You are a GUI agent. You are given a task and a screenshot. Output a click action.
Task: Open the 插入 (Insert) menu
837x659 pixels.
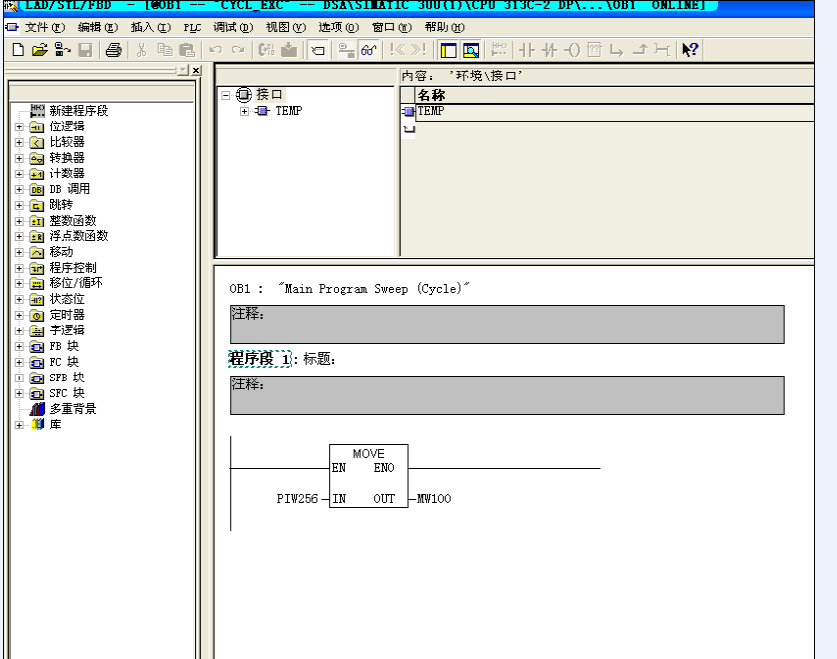151,27
